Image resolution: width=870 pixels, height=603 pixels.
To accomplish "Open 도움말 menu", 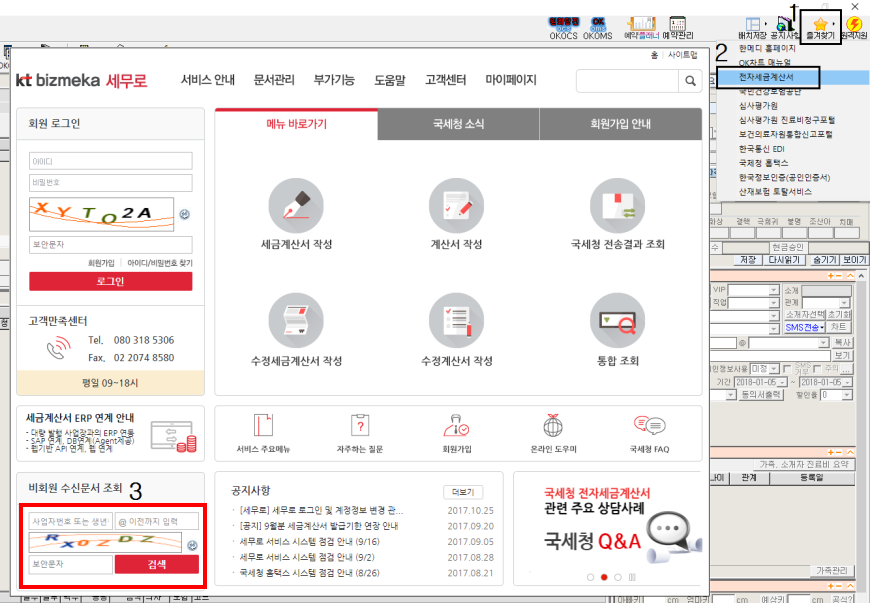I will point(390,80).
